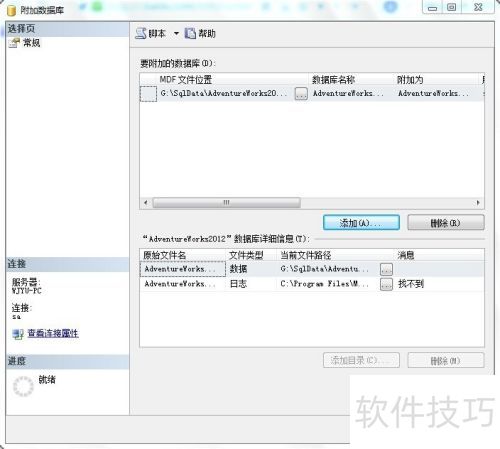
Task: Click the 添加(A)... Add button
Action: click(x=361, y=222)
